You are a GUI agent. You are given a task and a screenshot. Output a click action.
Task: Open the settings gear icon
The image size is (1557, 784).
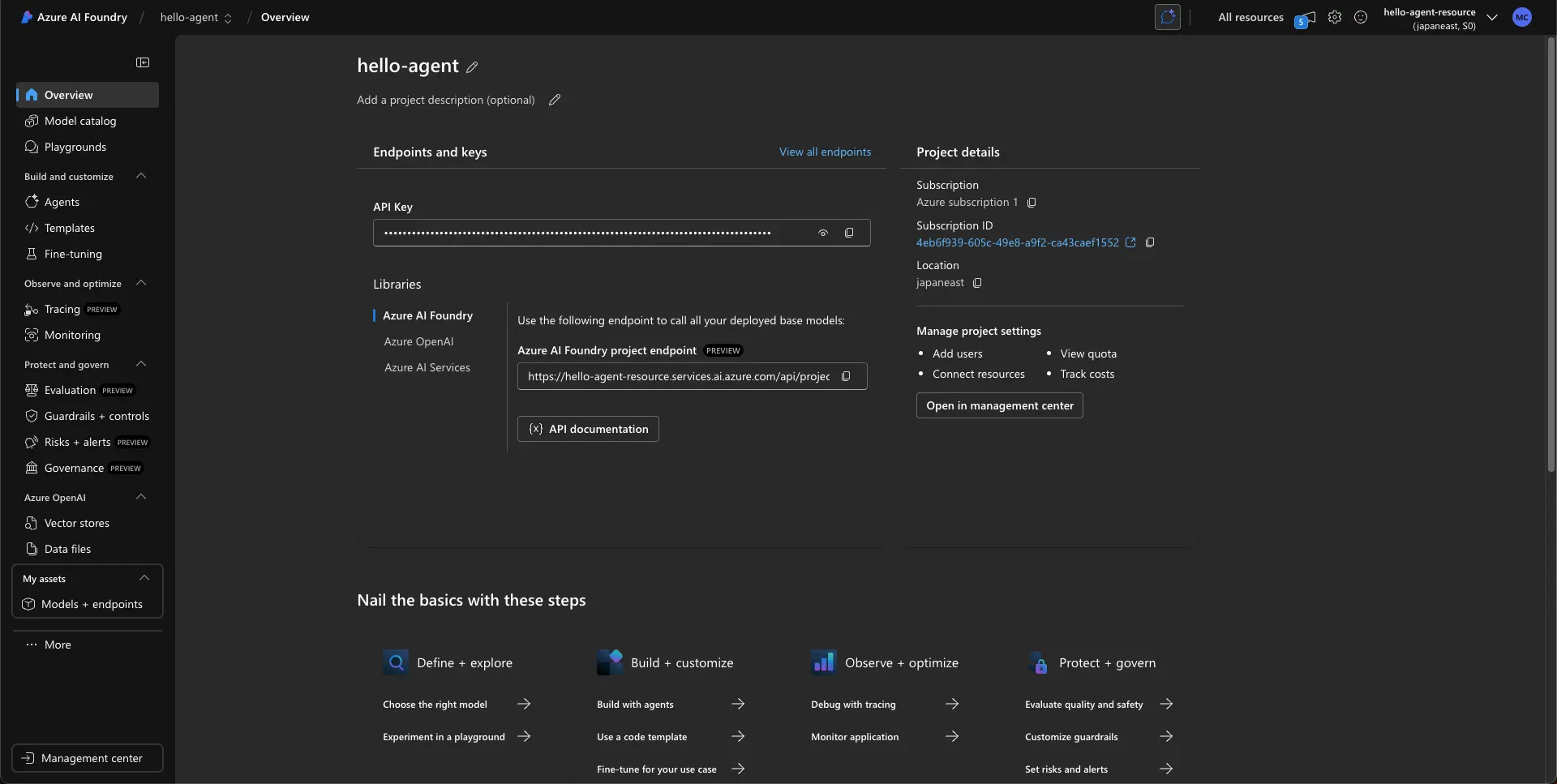point(1335,17)
